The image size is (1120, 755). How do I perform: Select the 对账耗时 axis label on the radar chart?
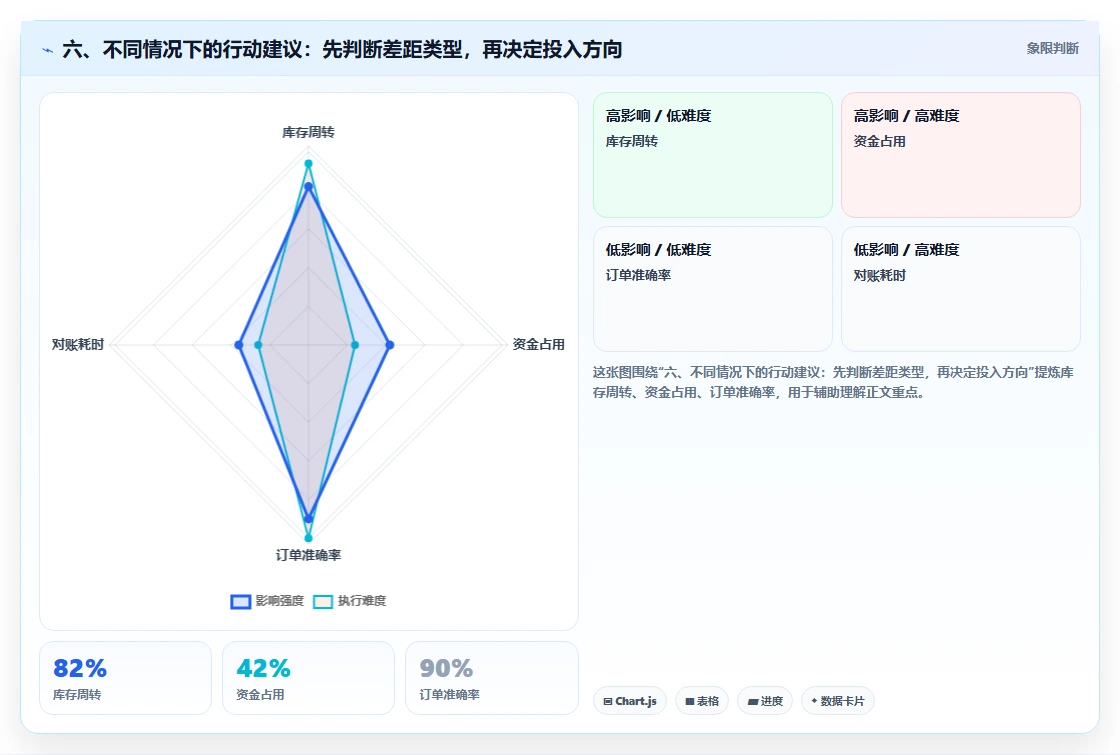click(x=78, y=344)
